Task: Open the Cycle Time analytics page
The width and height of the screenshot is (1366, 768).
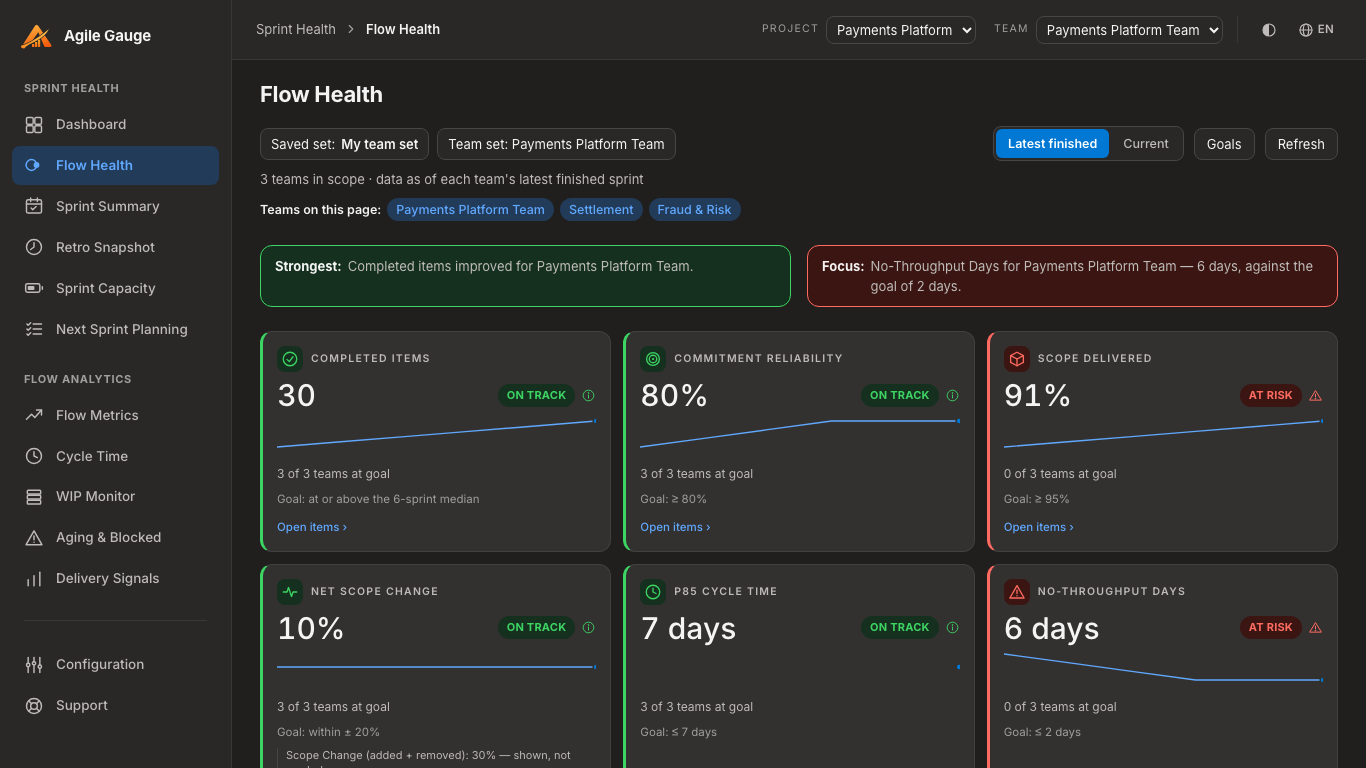Action: tap(115, 457)
